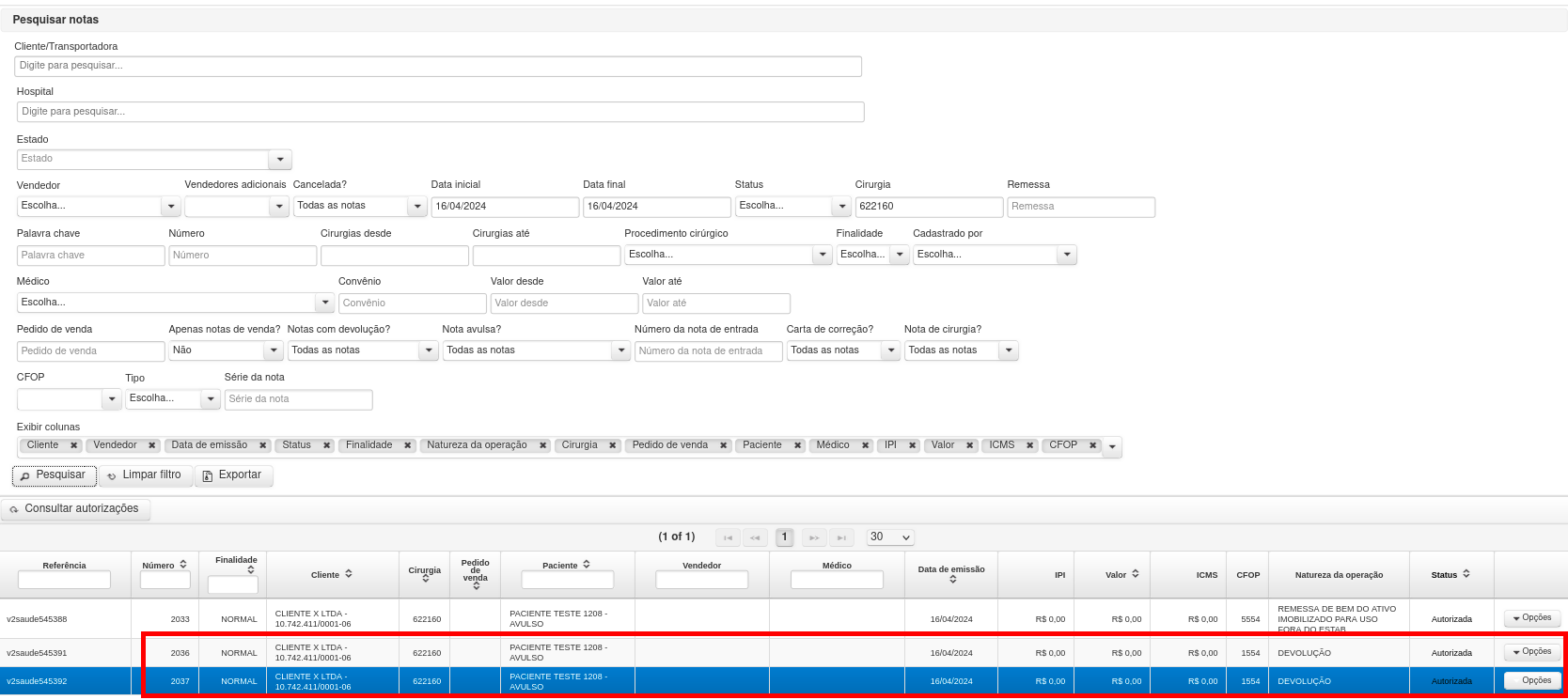Go to last page of results
Viewport: 1568px width, 700px height.
coord(841,537)
